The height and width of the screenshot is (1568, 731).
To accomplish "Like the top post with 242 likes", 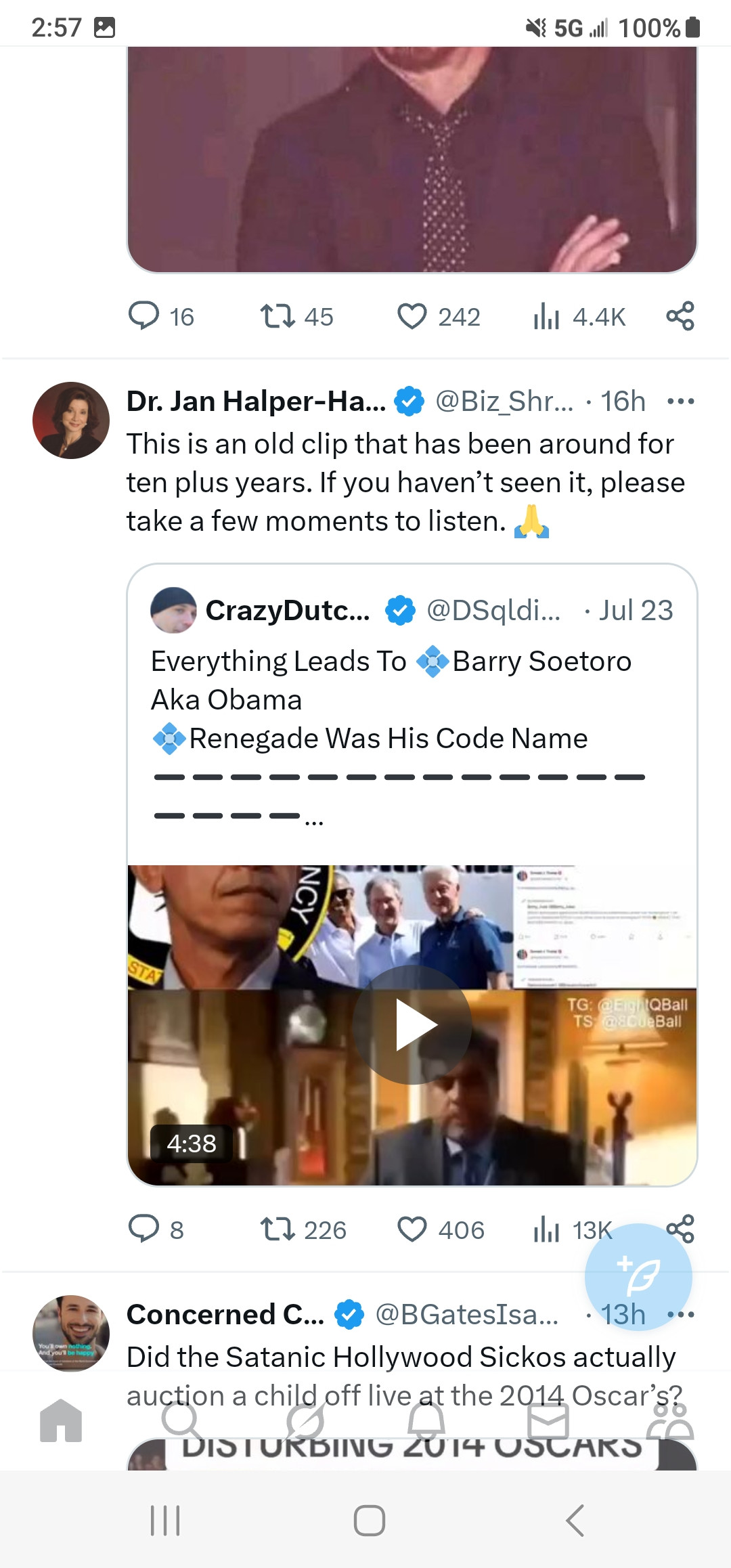I will [x=412, y=316].
